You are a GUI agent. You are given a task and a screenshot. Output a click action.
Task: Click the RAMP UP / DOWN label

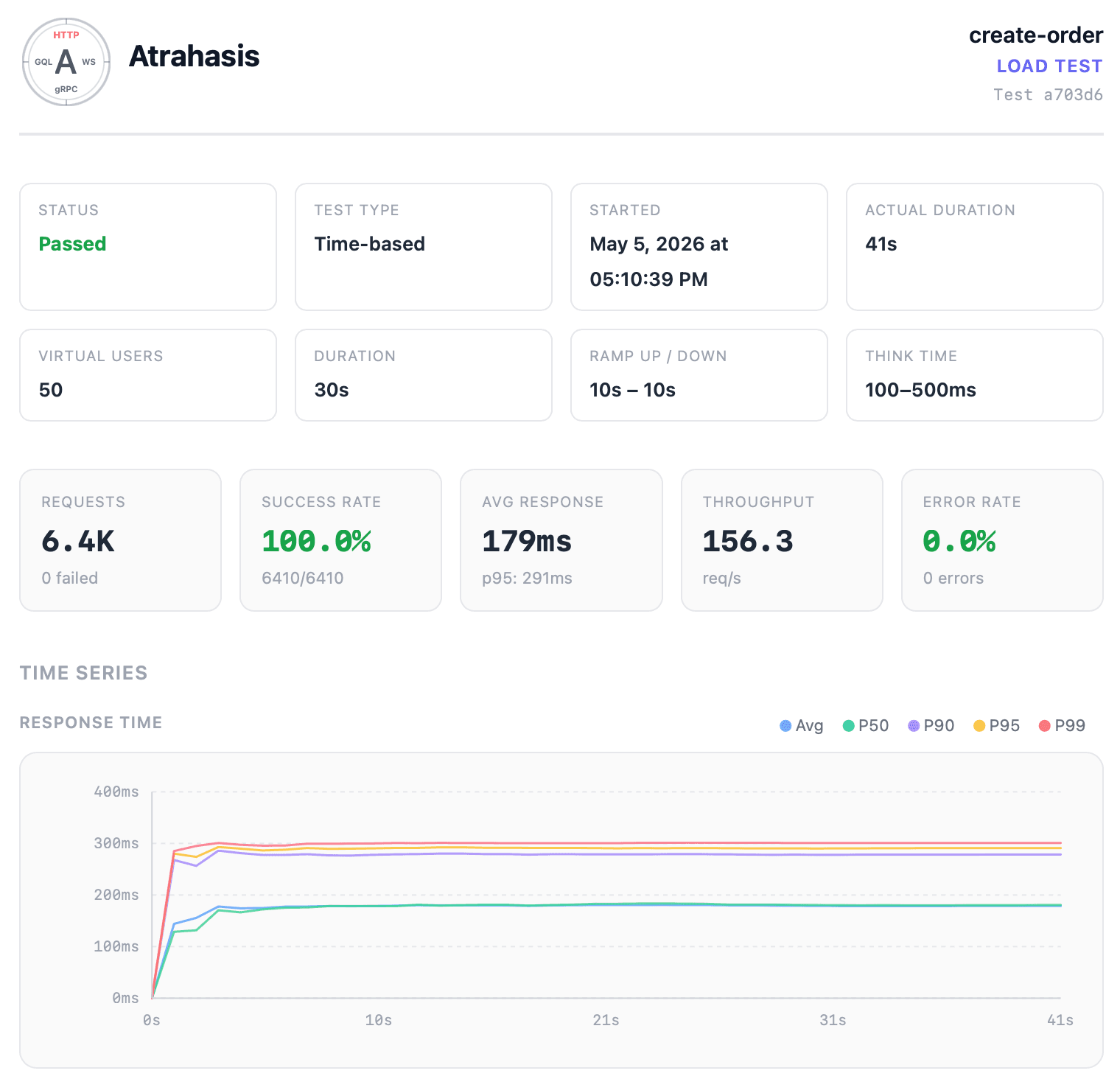[658, 356]
